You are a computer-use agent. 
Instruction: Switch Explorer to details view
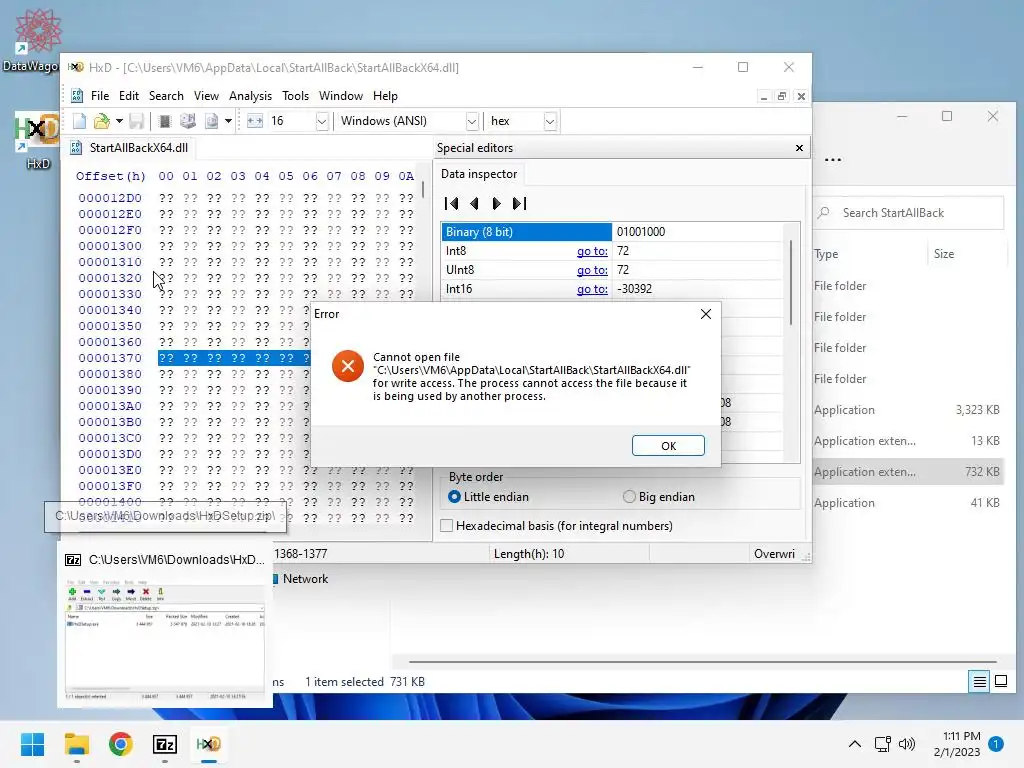(980, 682)
